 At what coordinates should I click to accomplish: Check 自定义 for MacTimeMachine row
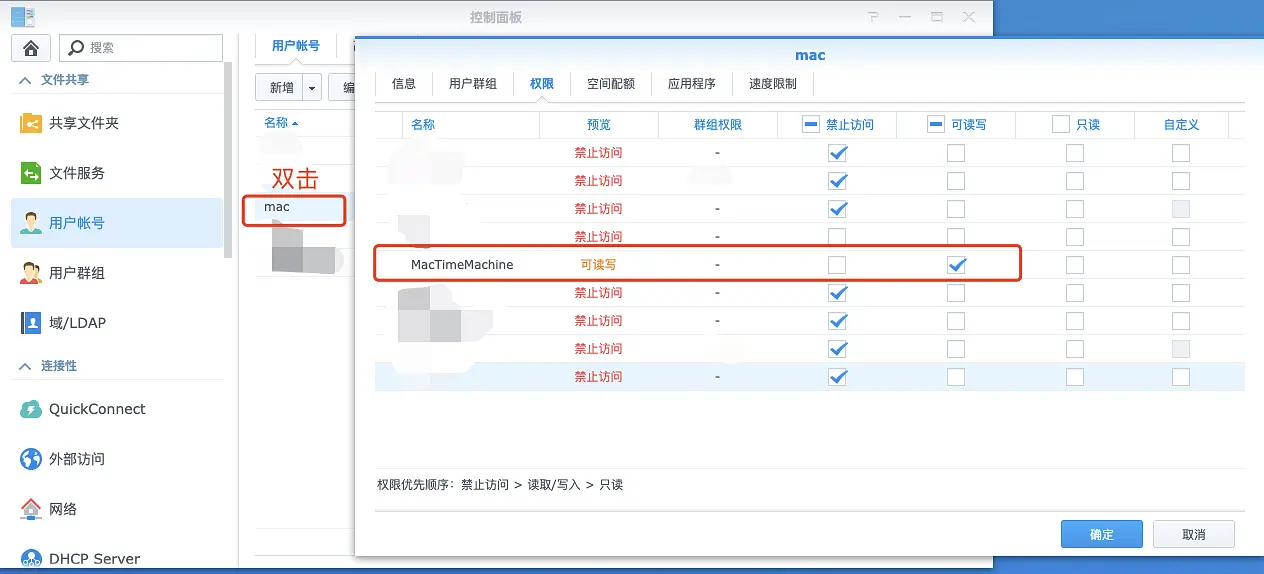point(1181,265)
